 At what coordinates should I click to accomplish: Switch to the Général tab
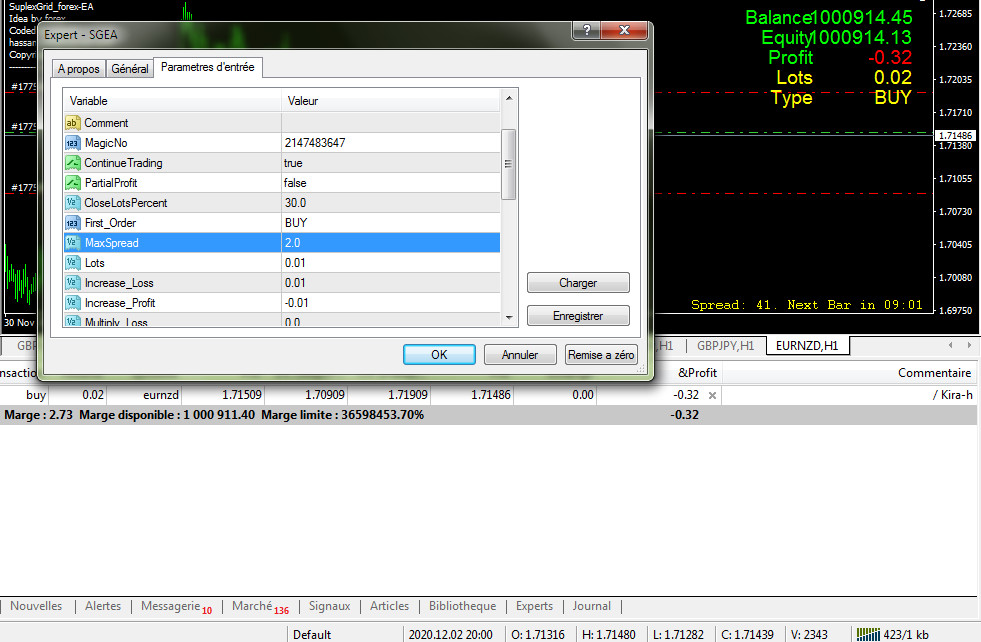(130, 69)
